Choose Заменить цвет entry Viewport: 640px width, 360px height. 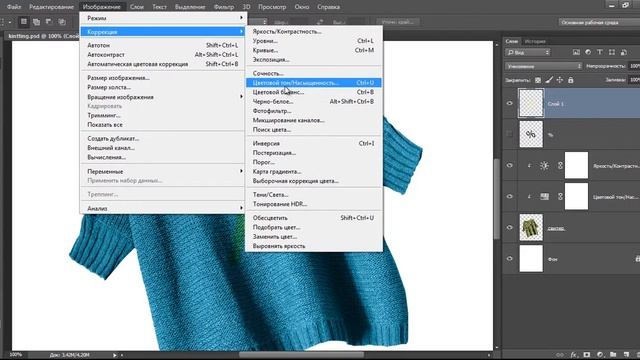tap(313, 237)
